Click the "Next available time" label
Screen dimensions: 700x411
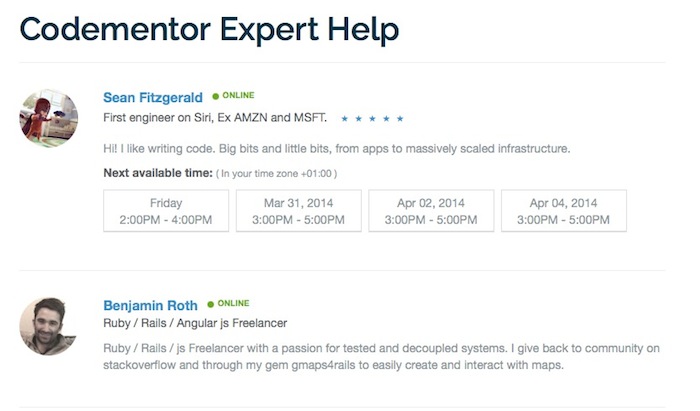[x=158, y=173]
